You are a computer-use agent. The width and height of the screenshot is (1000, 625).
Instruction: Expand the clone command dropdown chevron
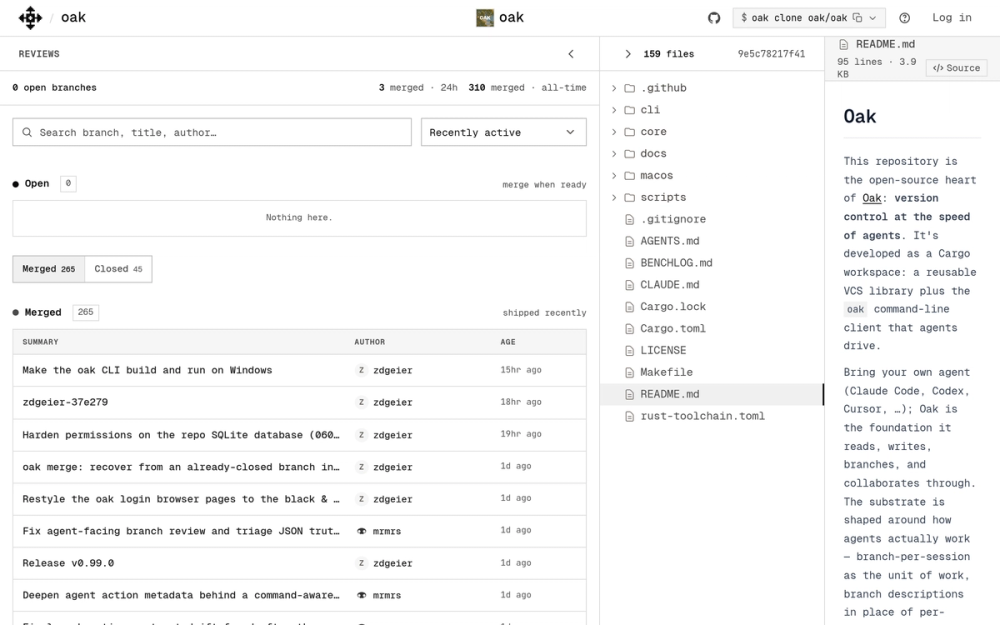click(x=873, y=18)
